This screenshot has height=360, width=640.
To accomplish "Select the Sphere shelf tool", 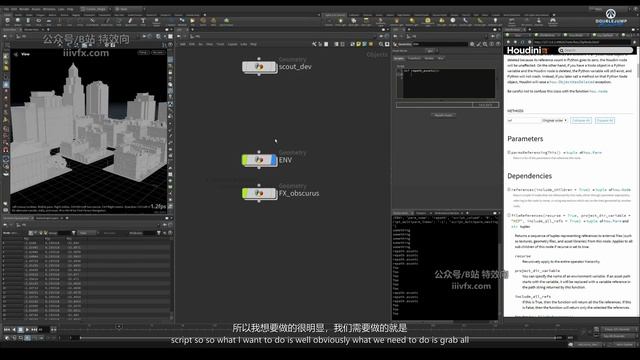I will point(18,20).
